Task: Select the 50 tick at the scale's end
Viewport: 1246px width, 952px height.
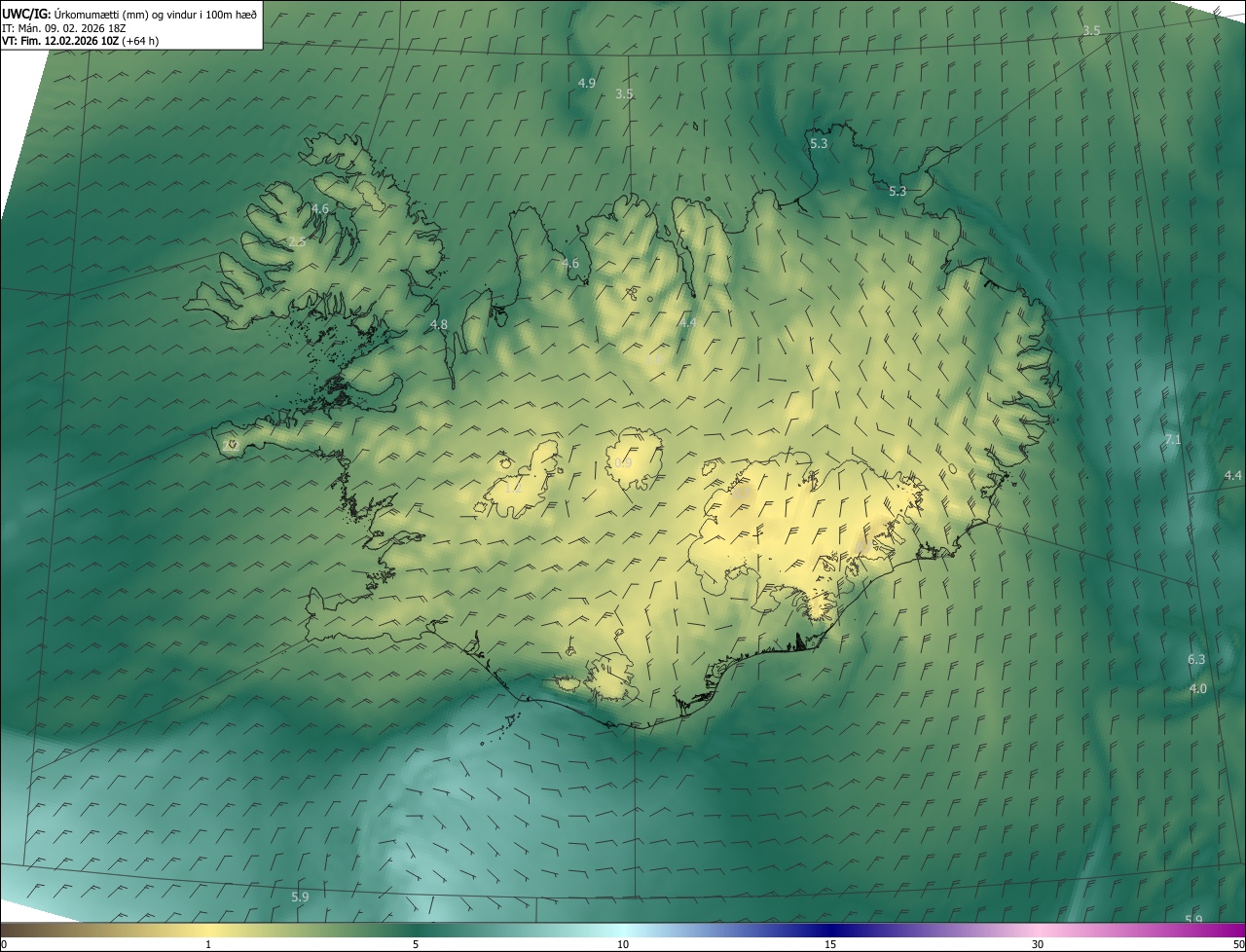Action: [x=1237, y=944]
